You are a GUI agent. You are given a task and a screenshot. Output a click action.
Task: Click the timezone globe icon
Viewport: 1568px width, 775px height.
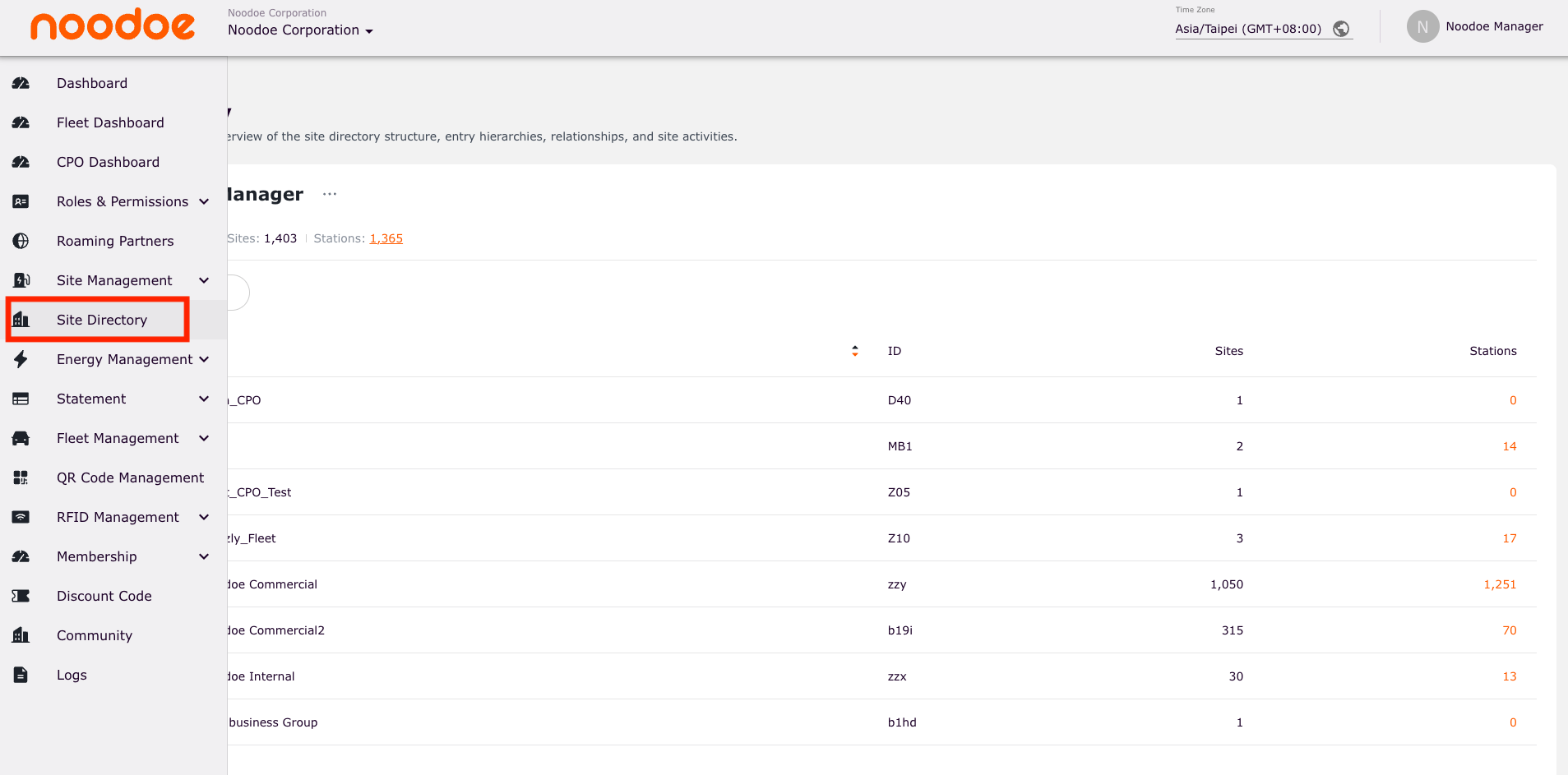click(x=1341, y=28)
